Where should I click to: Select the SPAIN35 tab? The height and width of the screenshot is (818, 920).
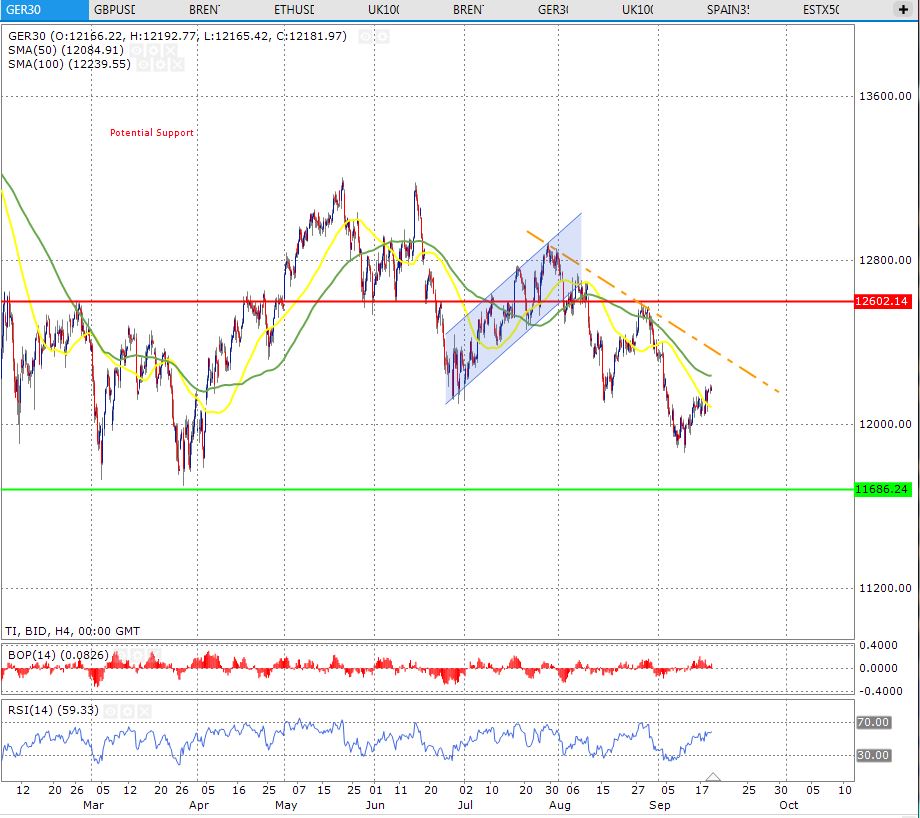pyautogui.click(x=728, y=9)
